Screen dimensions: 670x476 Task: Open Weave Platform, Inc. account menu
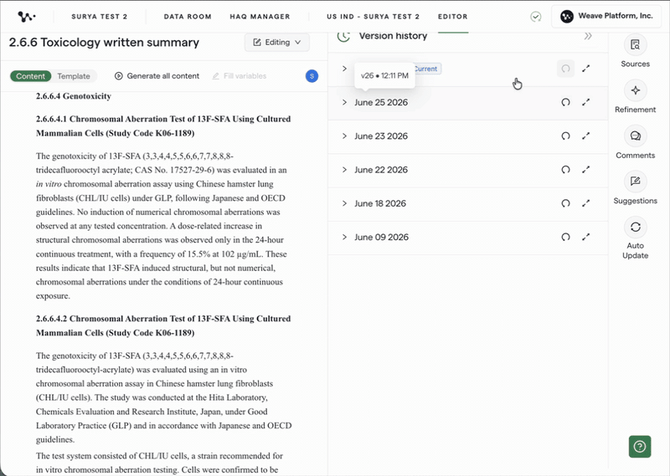tap(606, 17)
